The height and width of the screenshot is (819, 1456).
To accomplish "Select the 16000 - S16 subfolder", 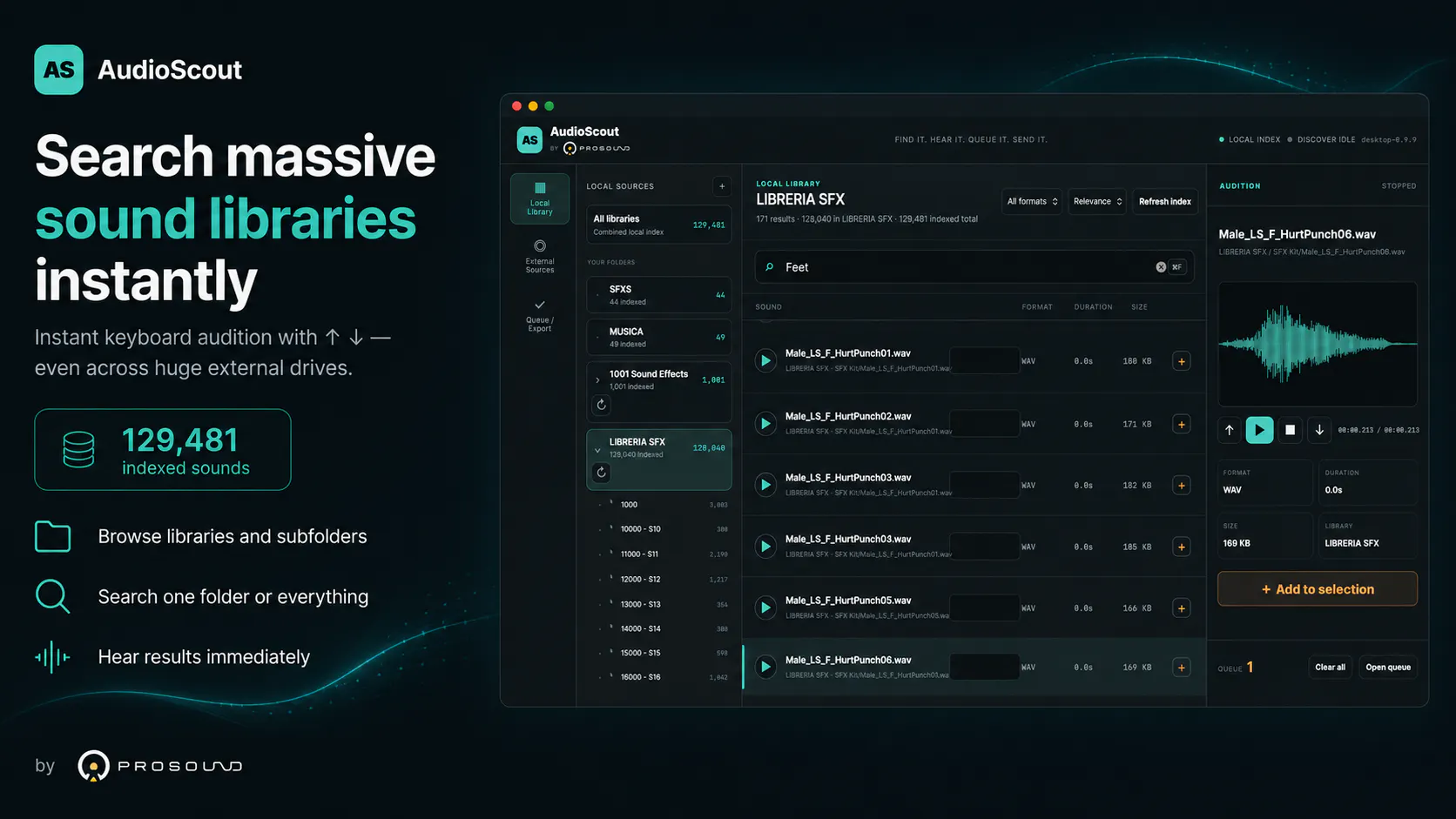I will [659, 677].
